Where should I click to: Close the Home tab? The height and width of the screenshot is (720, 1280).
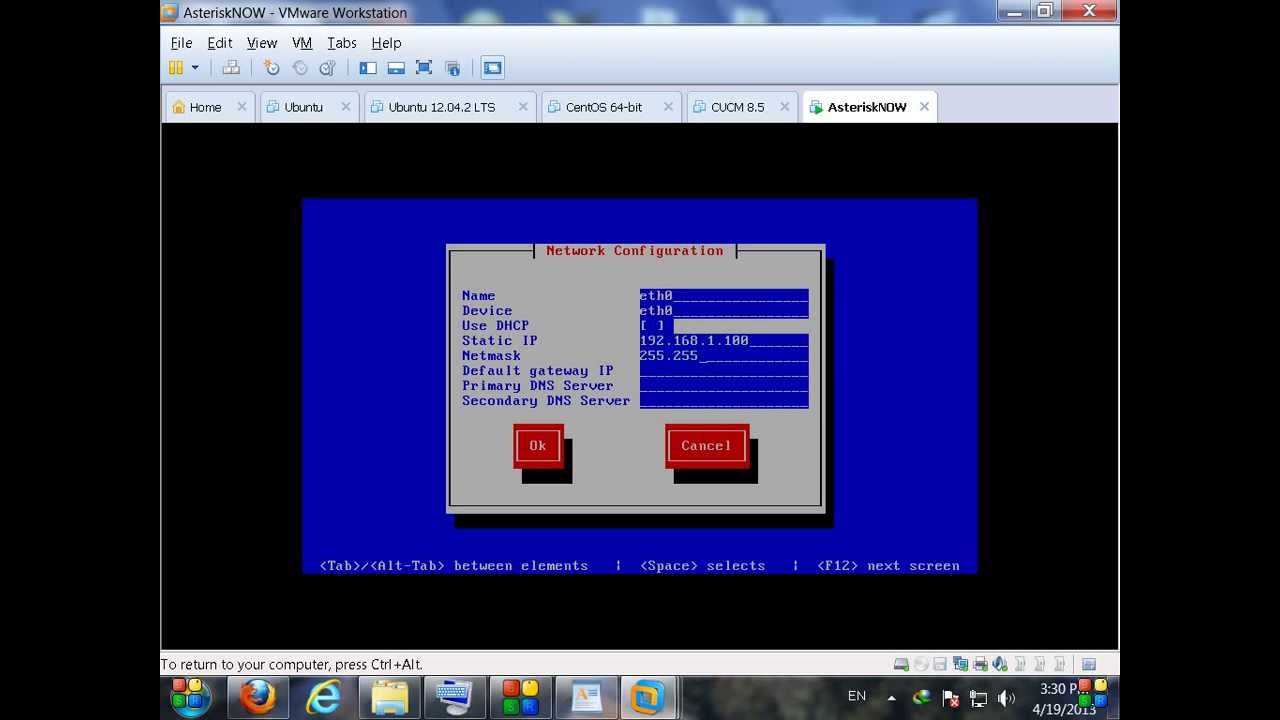242,107
